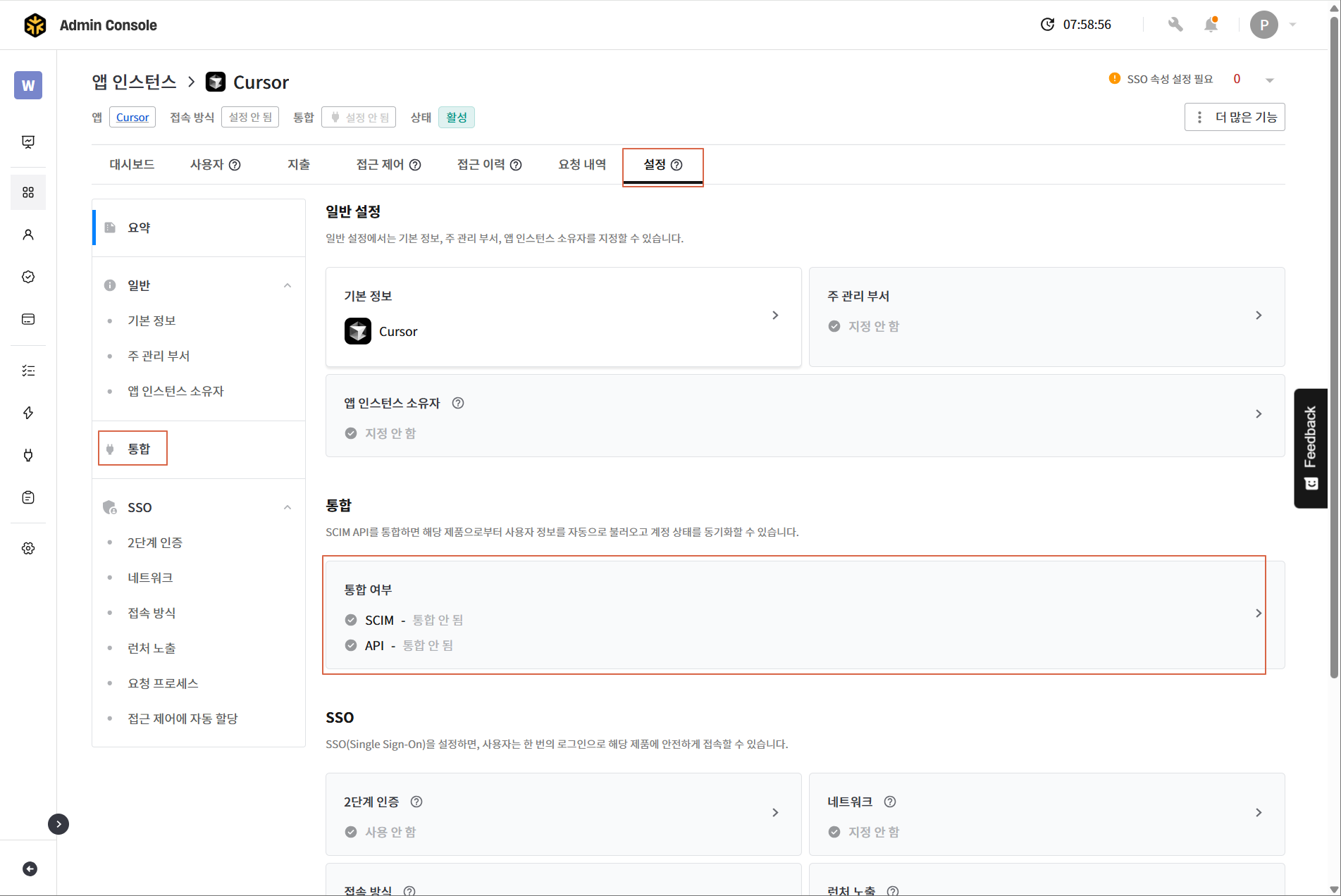Click the 더 많은 기능 button
The image size is (1341, 896).
pyautogui.click(x=1235, y=117)
